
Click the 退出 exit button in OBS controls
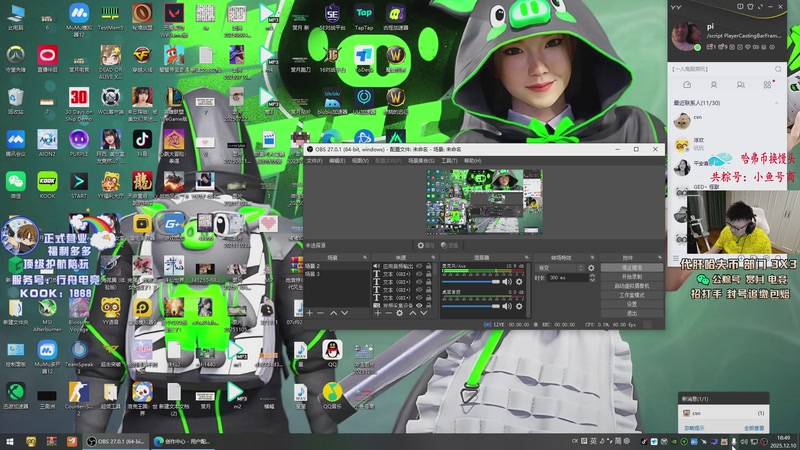pos(632,313)
